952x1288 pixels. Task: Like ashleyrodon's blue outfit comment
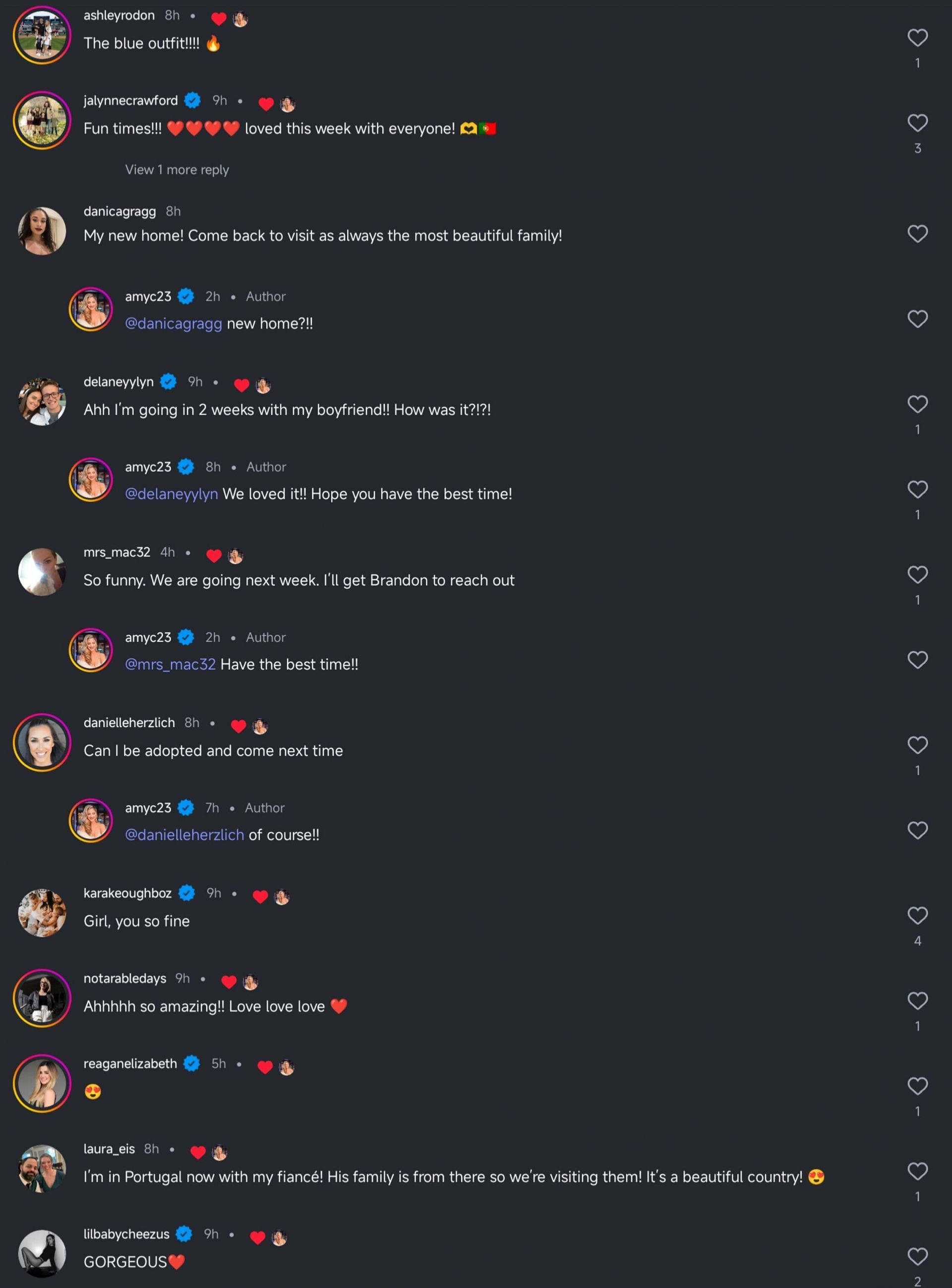917,38
